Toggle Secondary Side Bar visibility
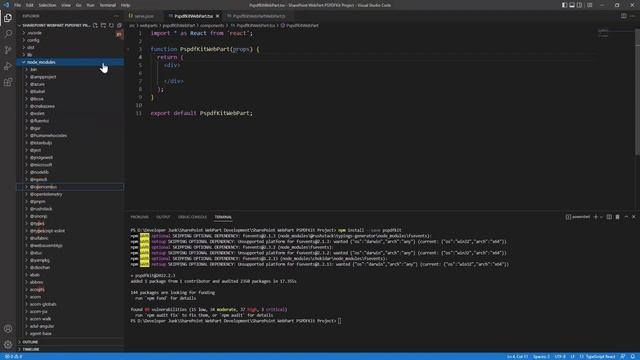640x360 pixels. pyautogui.click(x=580, y=5)
